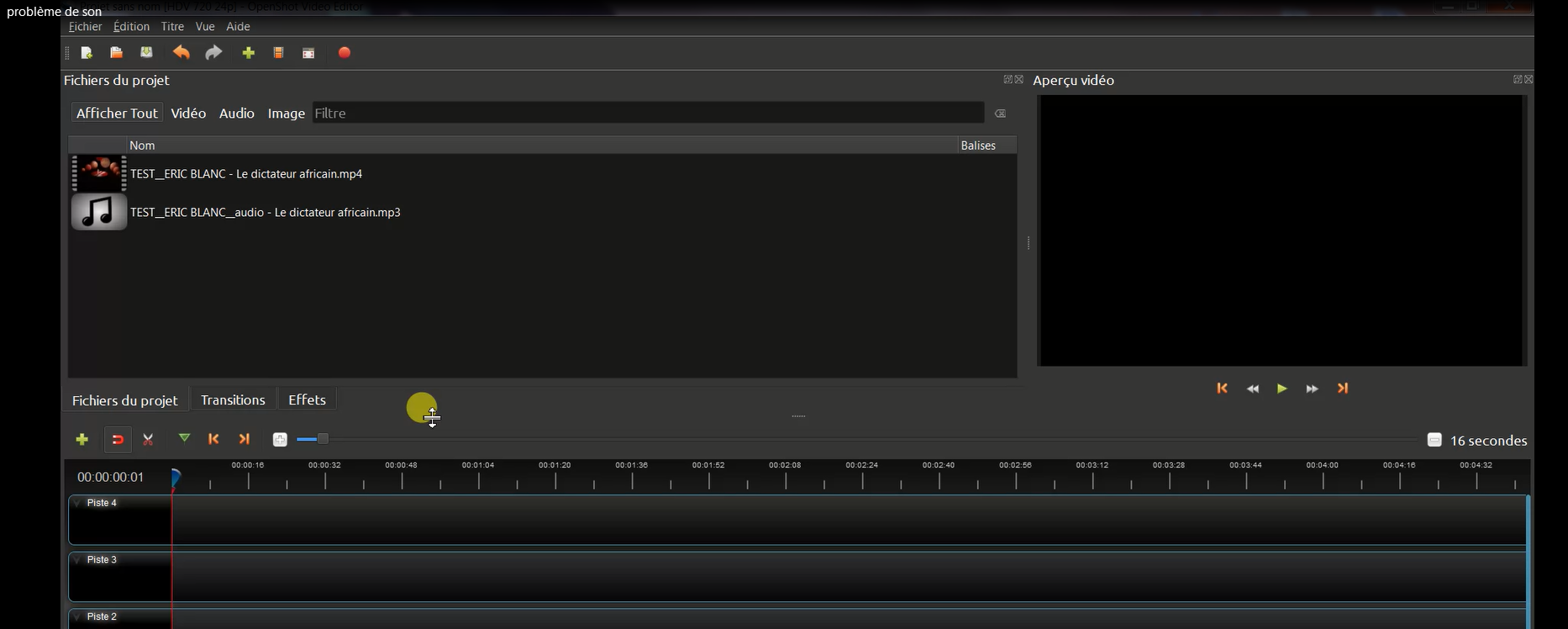Select the Fichiers du projet bottom tab
The height and width of the screenshot is (629, 1568).
[x=125, y=400]
